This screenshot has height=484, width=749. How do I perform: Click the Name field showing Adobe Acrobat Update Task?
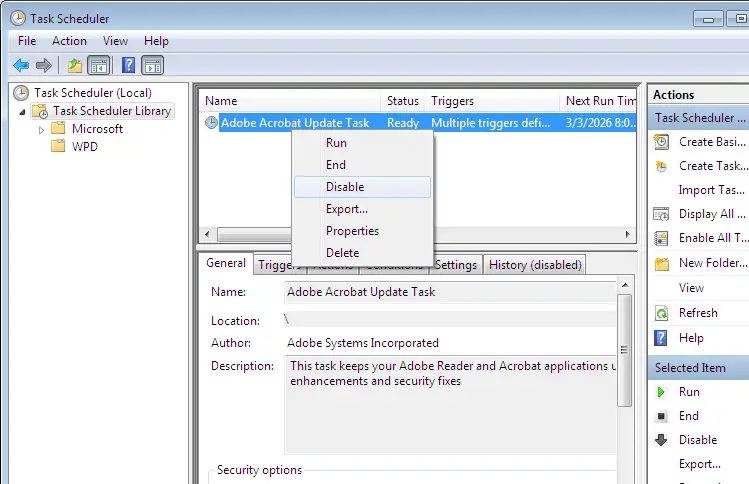click(450, 292)
